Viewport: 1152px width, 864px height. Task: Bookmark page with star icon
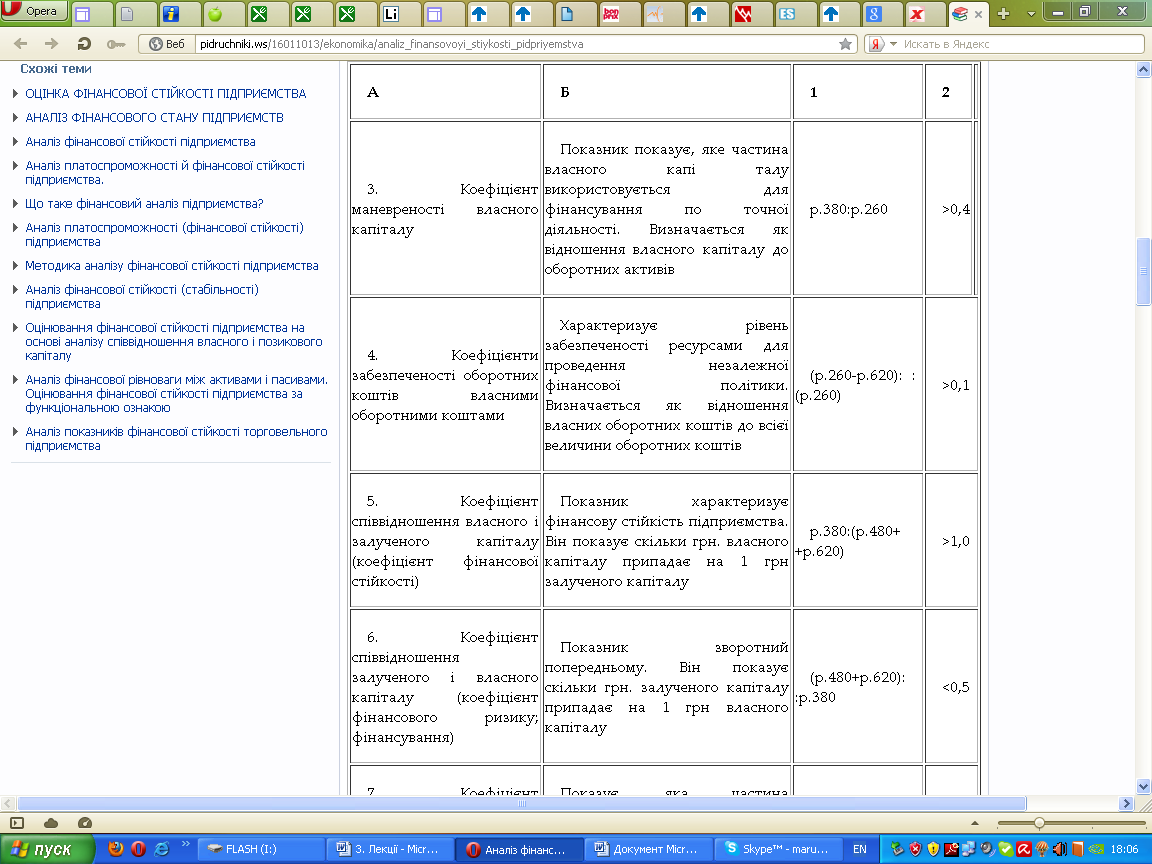(846, 44)
